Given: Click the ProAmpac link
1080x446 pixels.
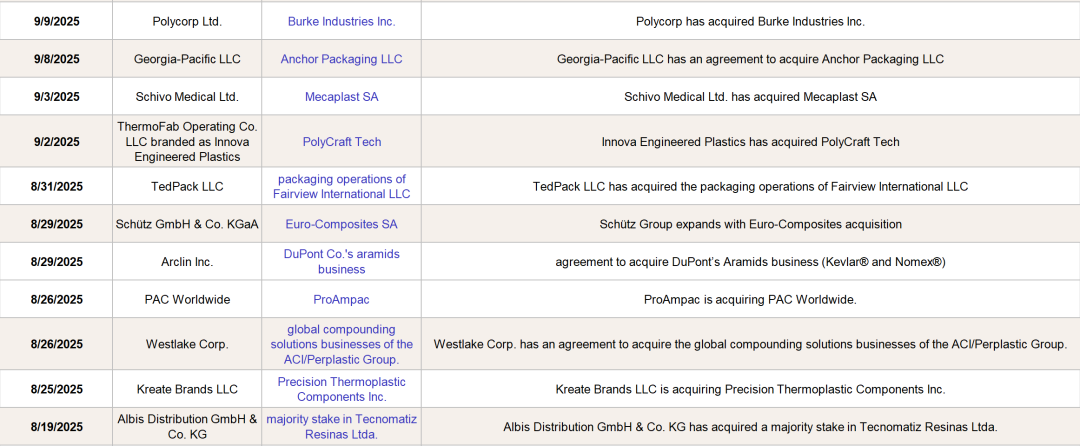Looking at the screenshot, I should coord(341,299).
